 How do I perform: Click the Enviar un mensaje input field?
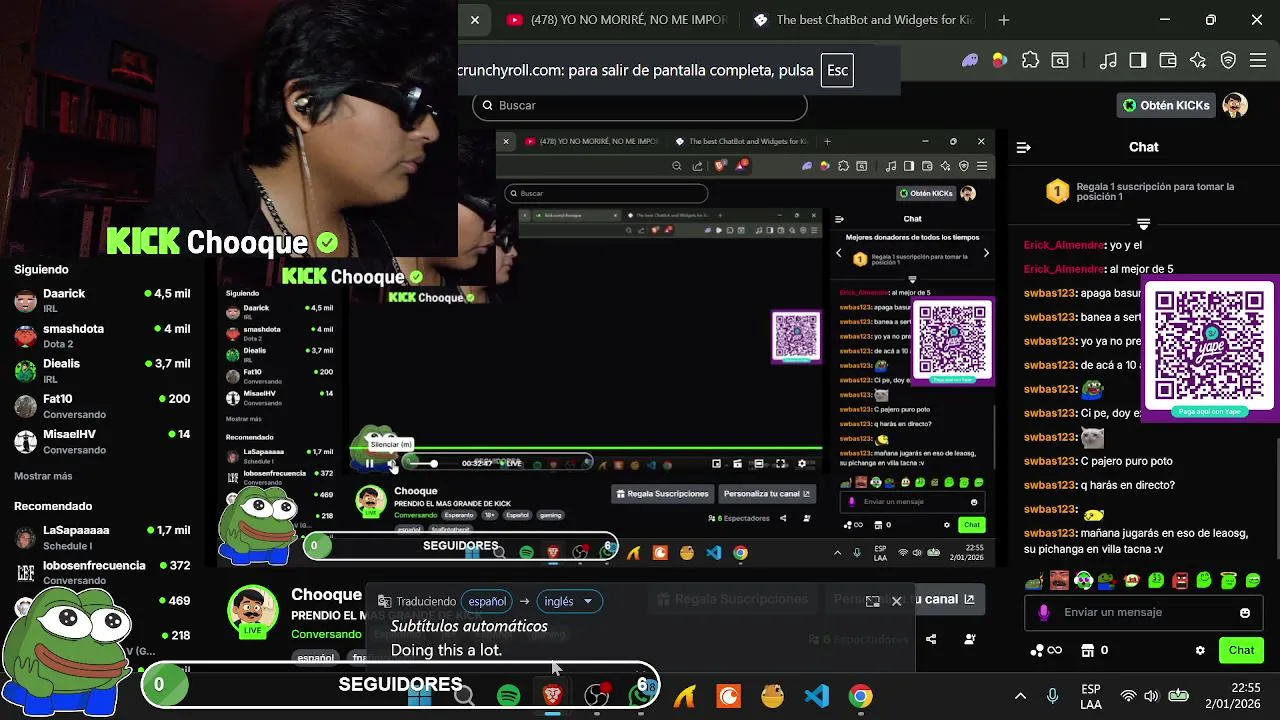pos(1145,612)
